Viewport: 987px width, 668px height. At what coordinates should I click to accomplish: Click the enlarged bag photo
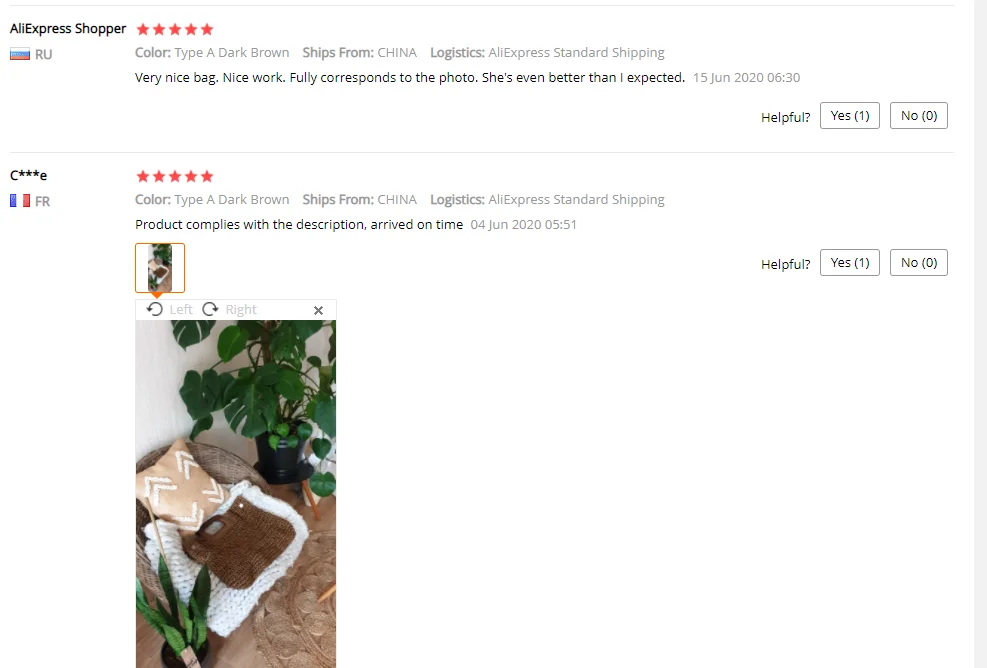pyautogui.click(x=236, y=494)
